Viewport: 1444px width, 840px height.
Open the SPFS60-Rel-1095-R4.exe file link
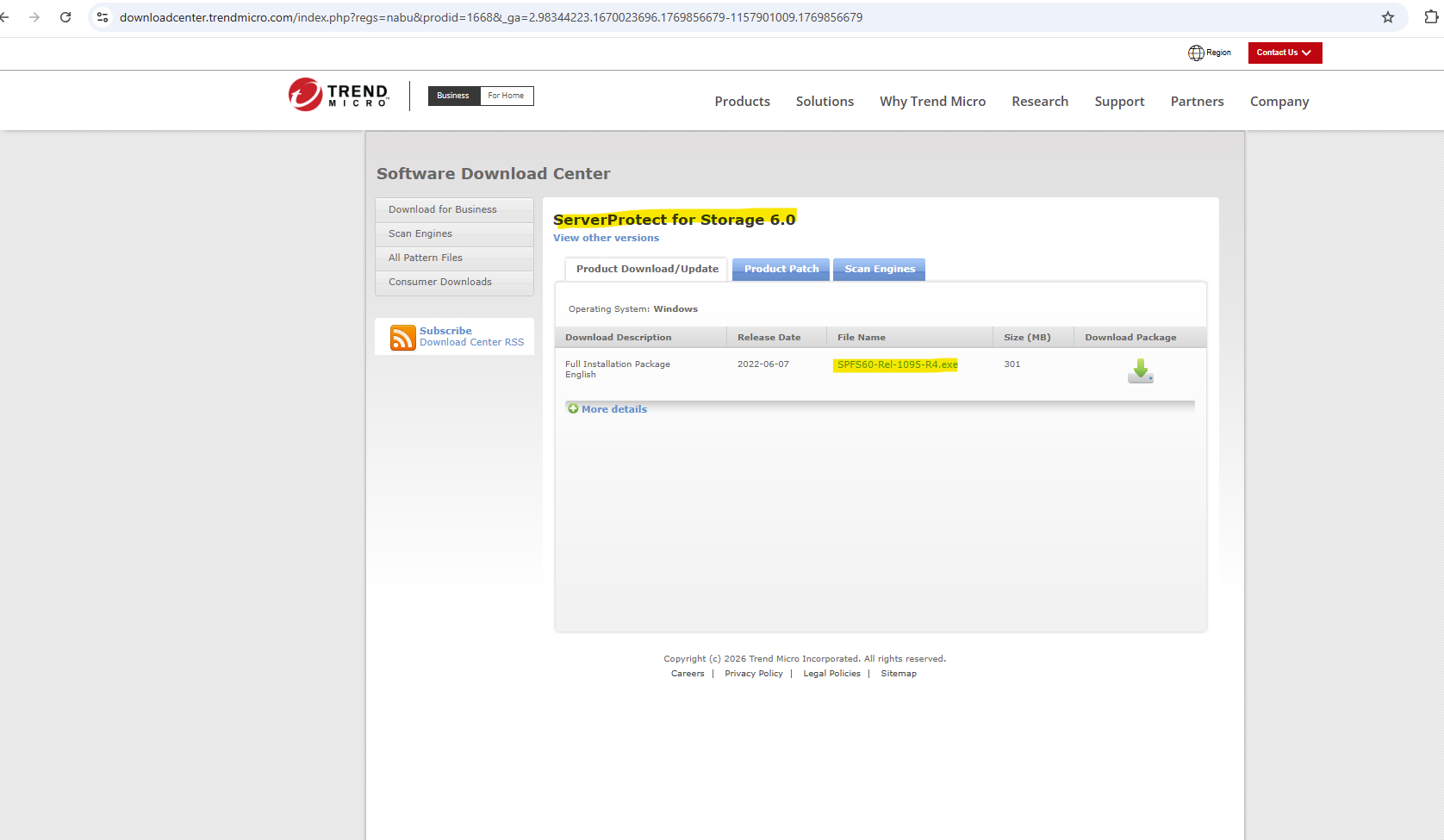coord(897,364)
